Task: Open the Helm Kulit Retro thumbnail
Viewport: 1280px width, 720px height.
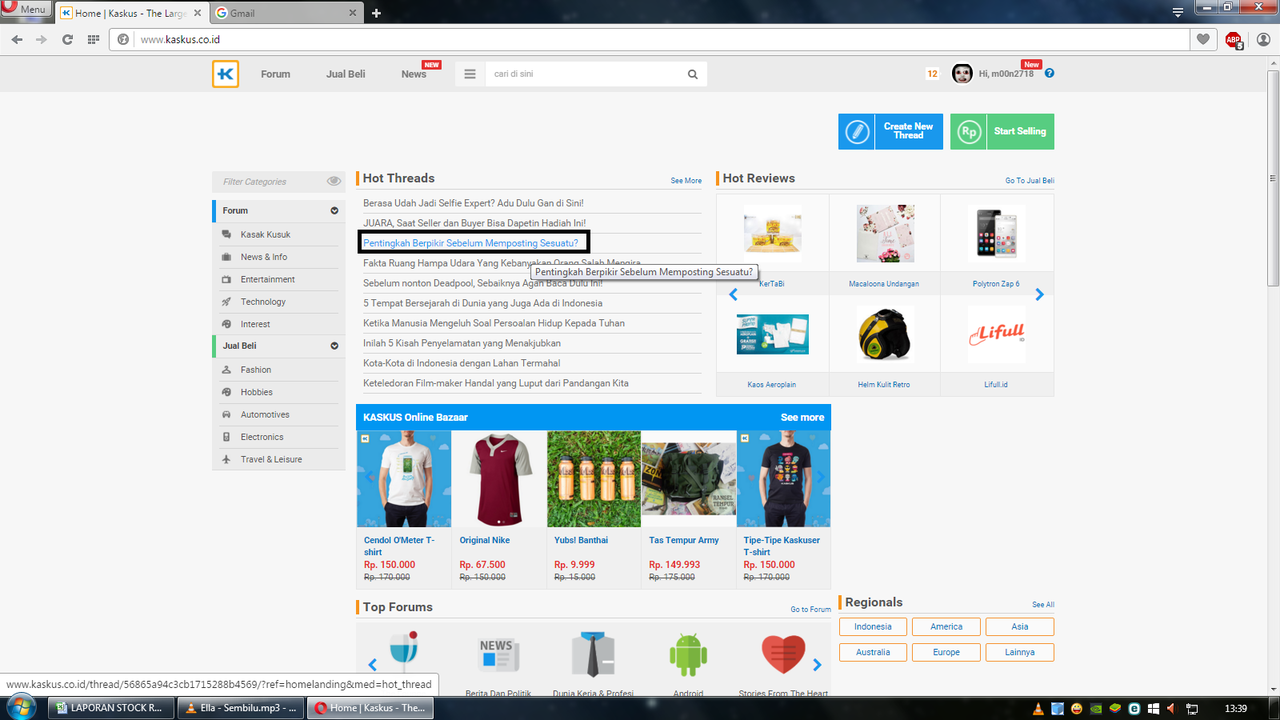Action: (x=885, y=334)
